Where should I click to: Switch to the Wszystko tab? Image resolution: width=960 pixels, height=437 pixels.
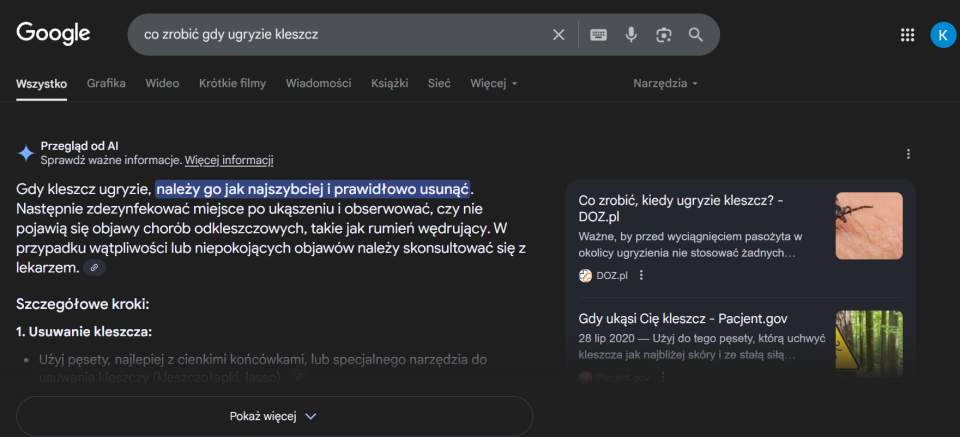pyautogui.click(x=42, y=84)
